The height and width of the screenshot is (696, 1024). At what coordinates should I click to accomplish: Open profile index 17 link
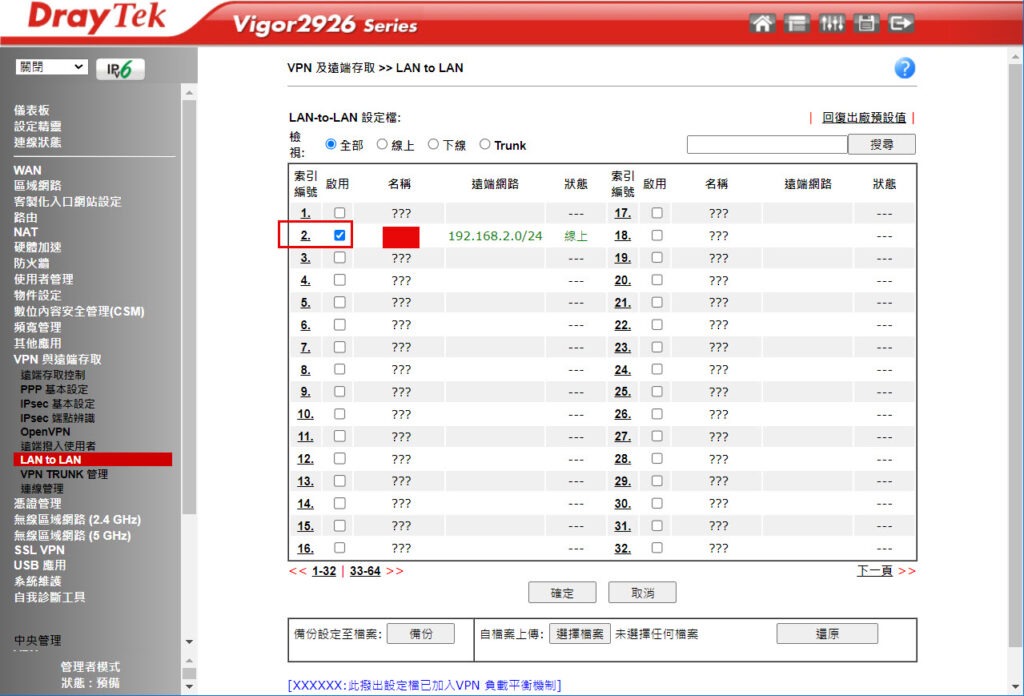[x=622, y=214]
